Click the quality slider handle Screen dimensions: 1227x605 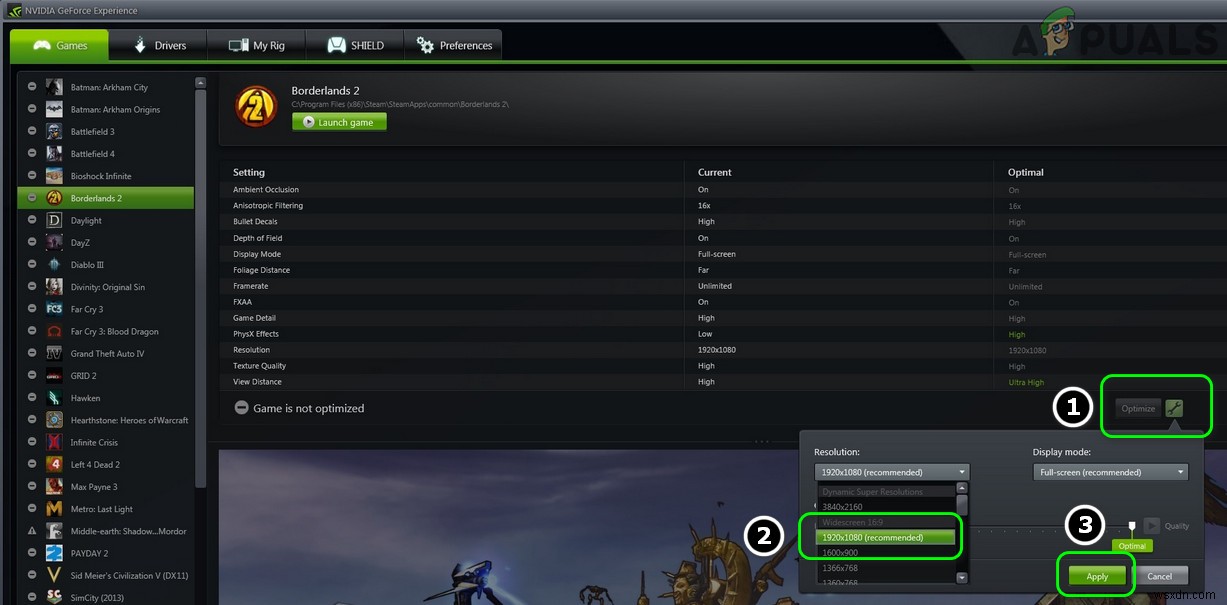[1132, 526]
